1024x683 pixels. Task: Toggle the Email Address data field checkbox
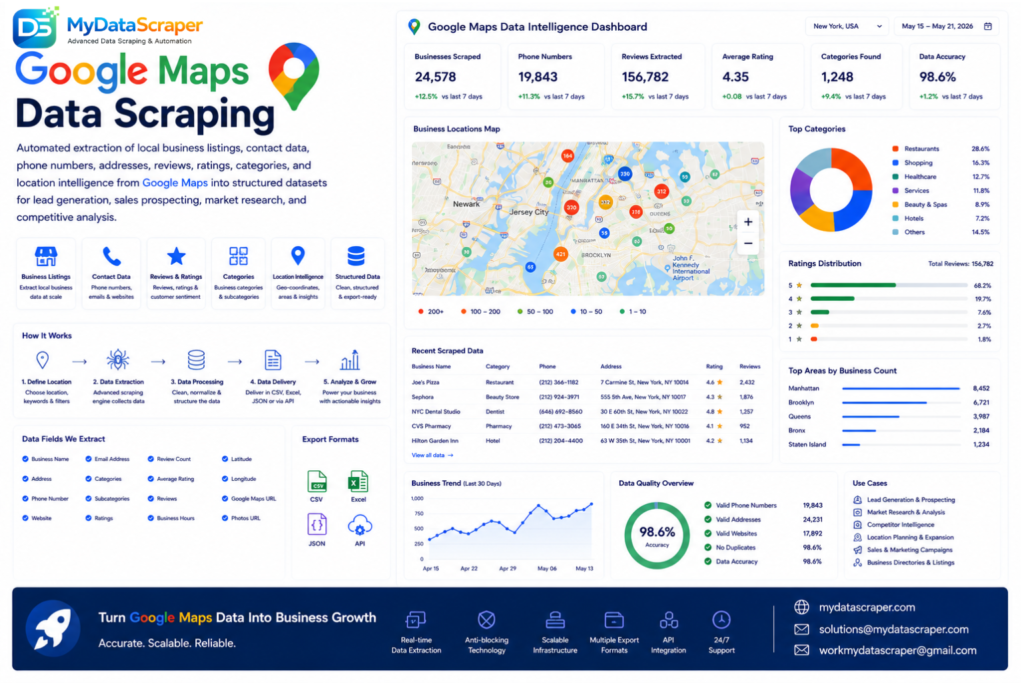pos(88,459)
